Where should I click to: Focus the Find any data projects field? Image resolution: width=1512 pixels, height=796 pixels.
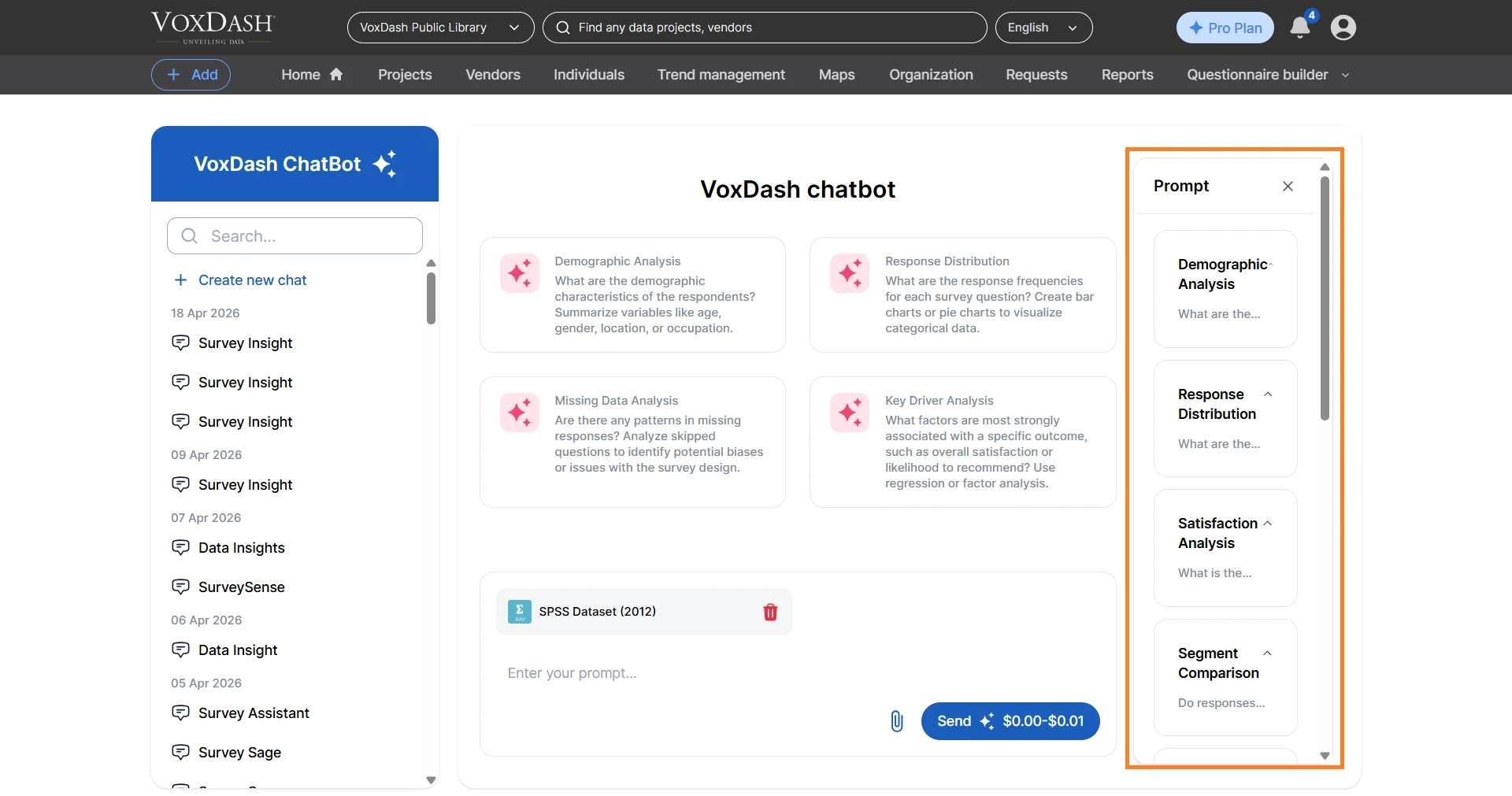765,28
